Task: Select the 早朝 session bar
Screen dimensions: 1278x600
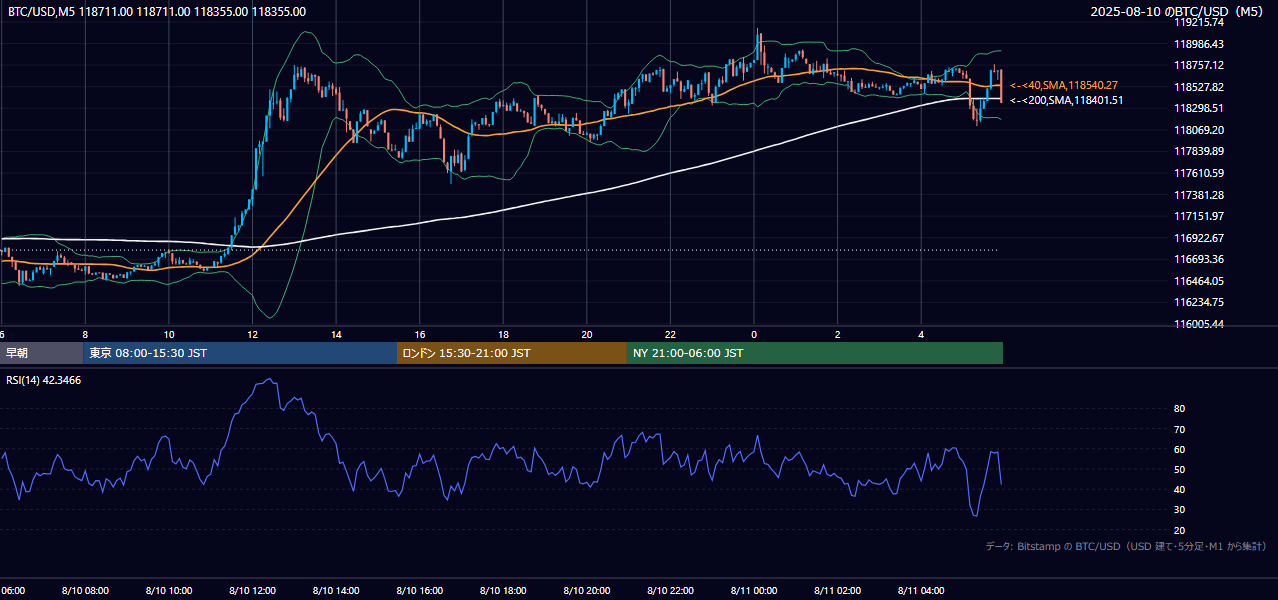Action: (x=42, y=353)
